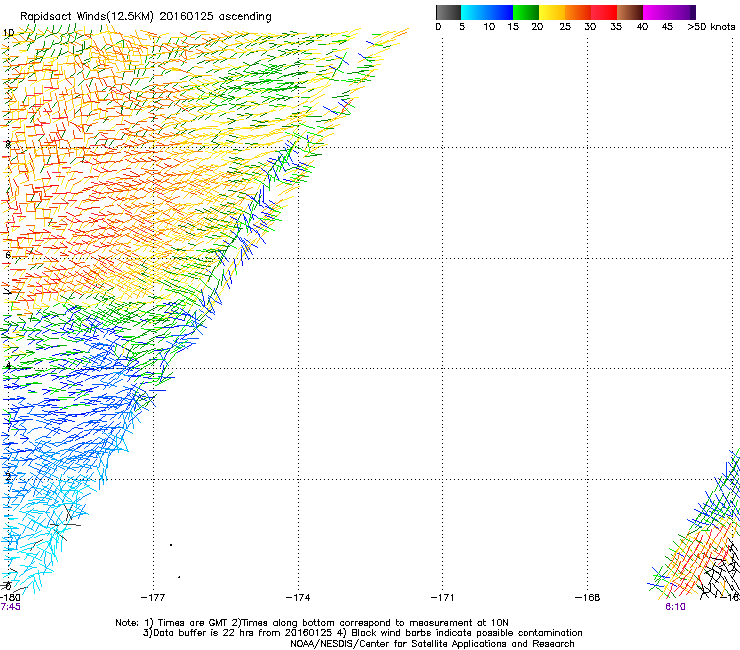Click the orange 25-30 knots legend segment
Viewport: 740px width, 650px height.
[x=578, y=12]
